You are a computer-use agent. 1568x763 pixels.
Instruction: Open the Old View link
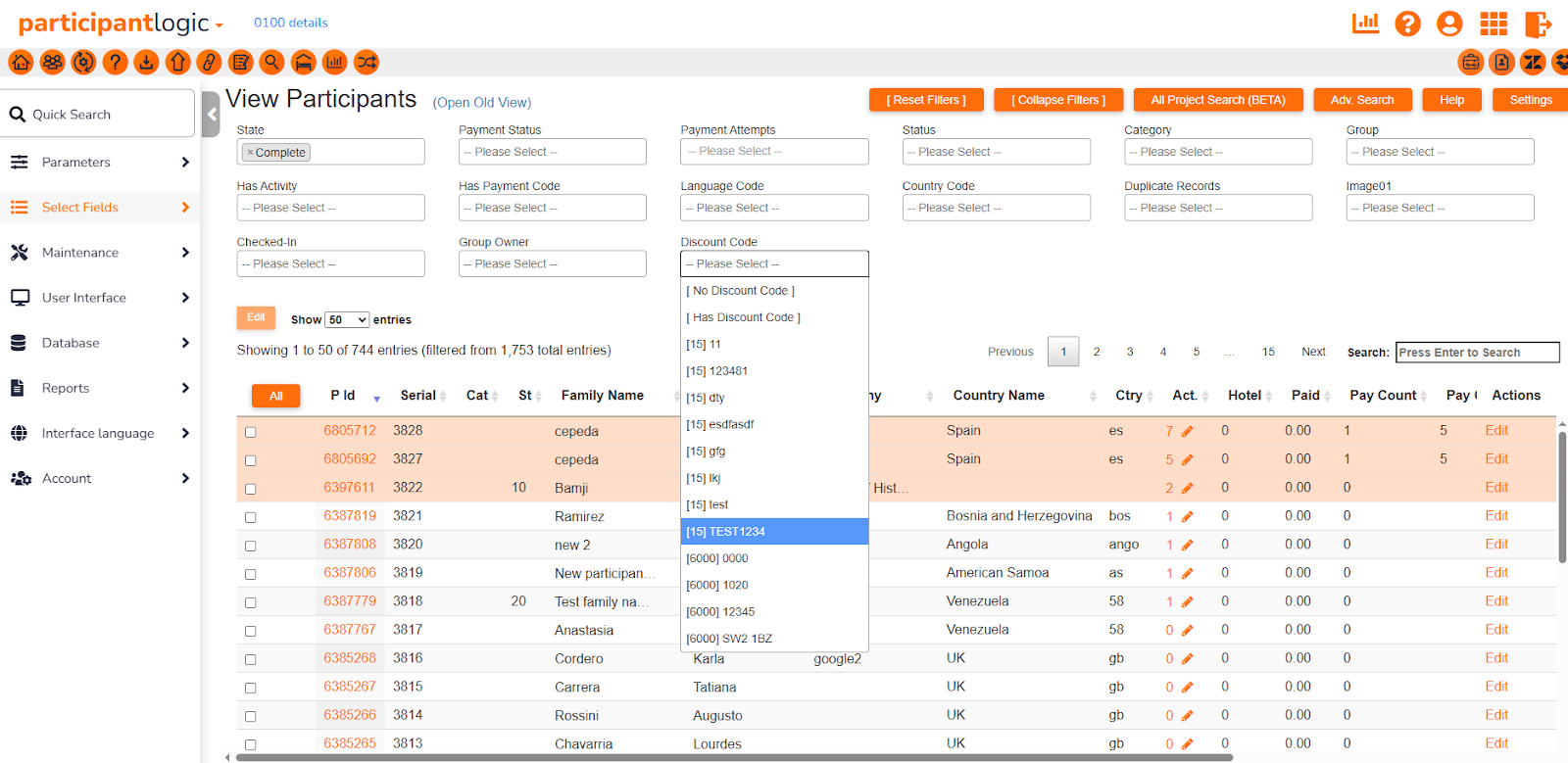482,103
